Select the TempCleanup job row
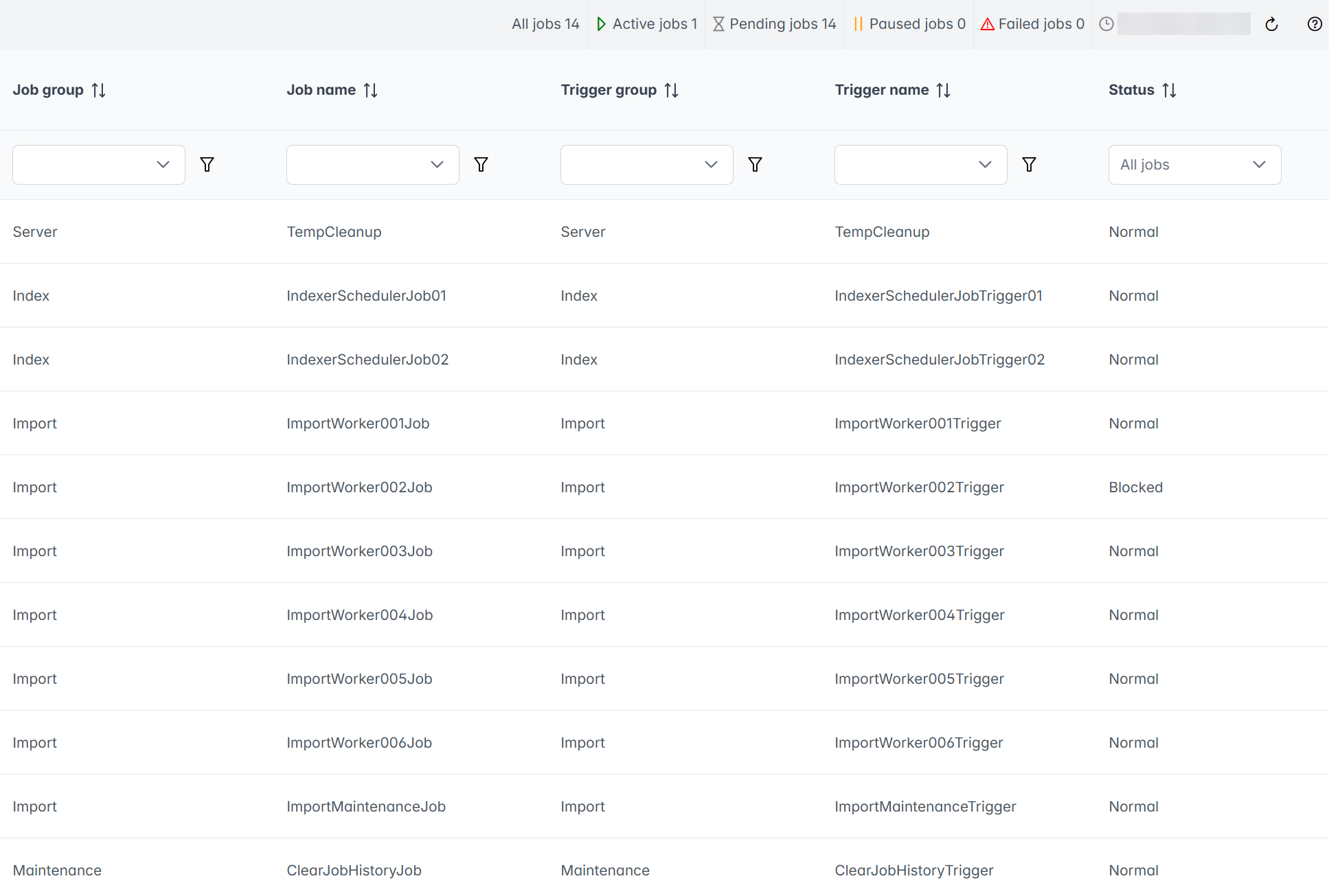1329x896 pixels. click(x=334, y=232)
